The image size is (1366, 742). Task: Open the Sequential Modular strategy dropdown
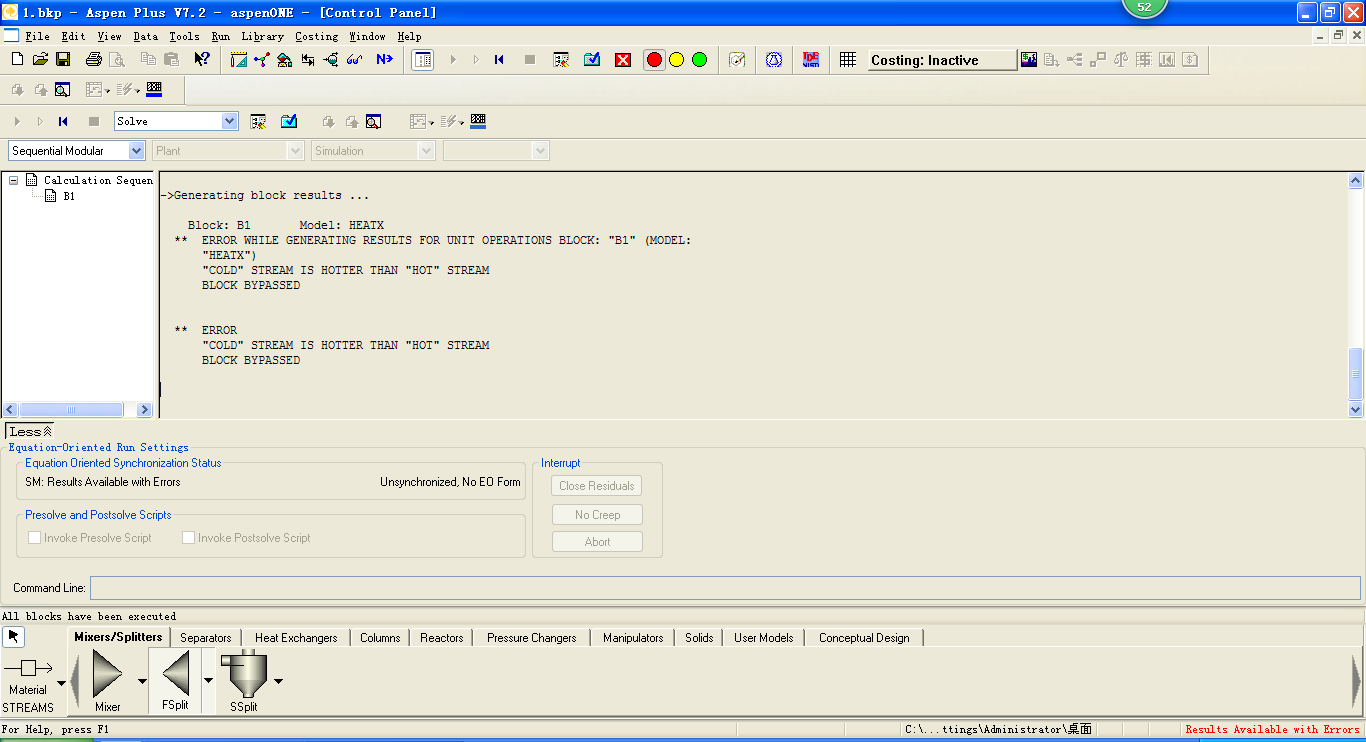[x=137, y=151]
